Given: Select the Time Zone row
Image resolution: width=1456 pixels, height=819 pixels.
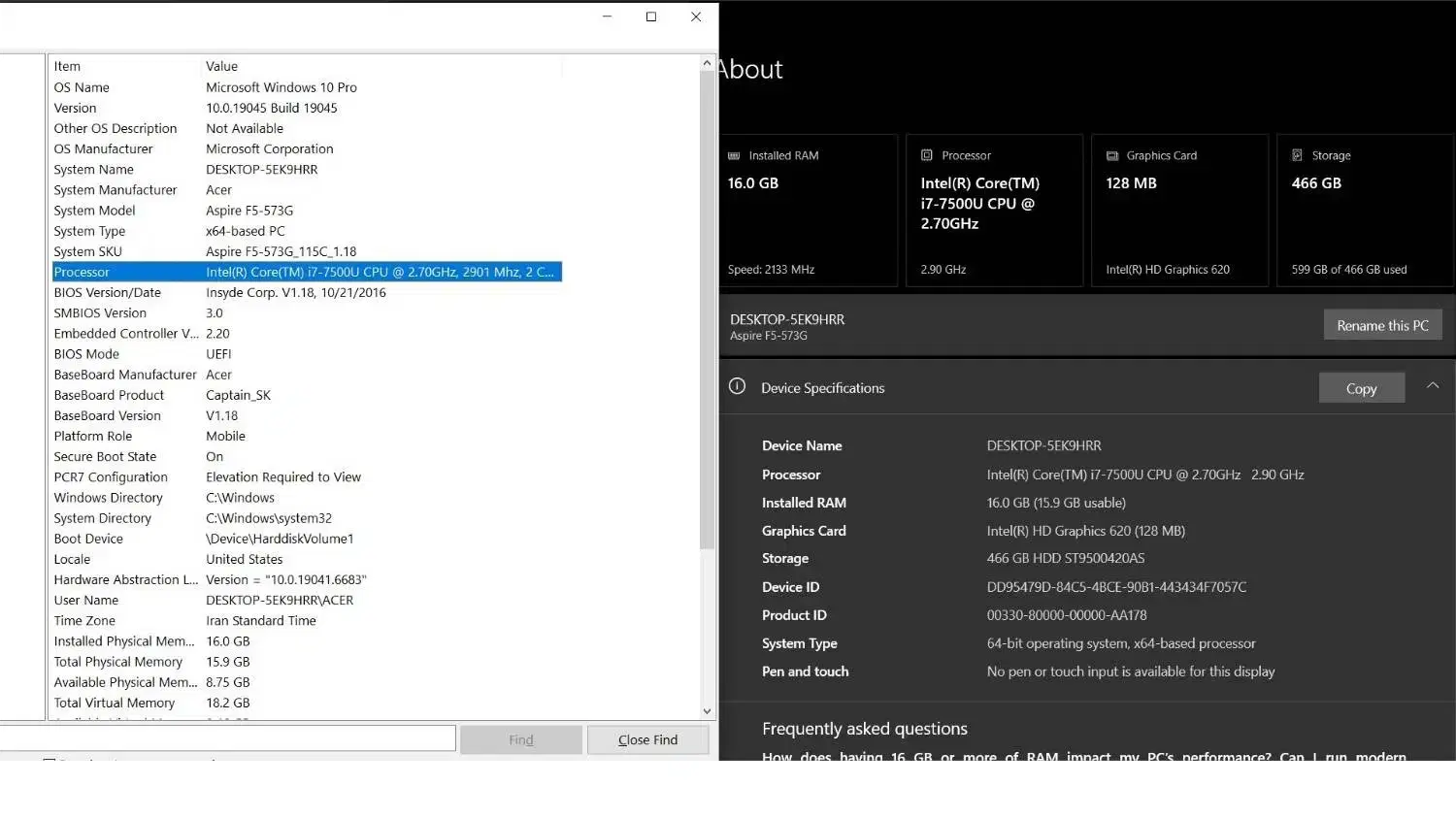Looking at the screenshot, I should pyautogui.click(x=307, y=620).
